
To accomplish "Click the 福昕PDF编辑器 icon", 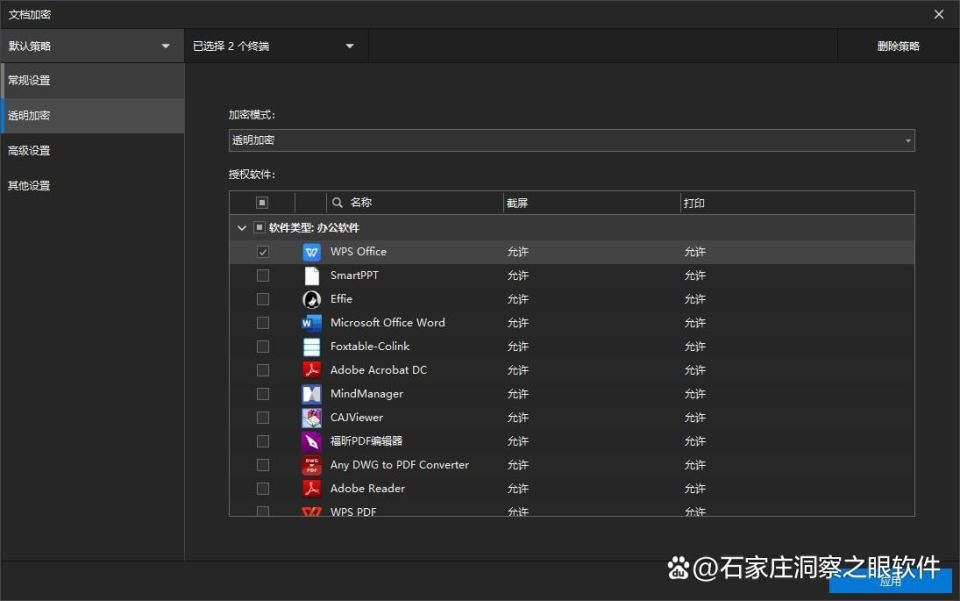I will click(312, 441).
